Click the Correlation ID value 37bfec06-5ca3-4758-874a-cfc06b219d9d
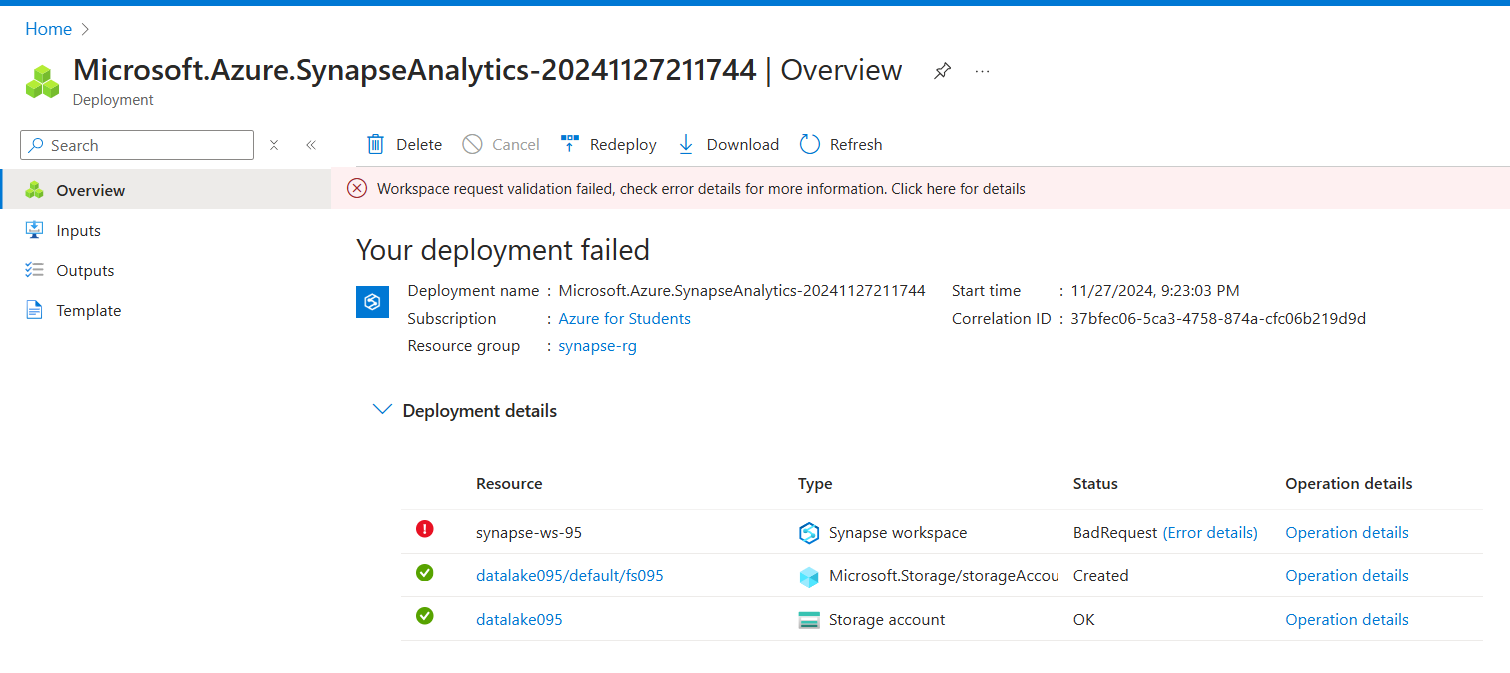 pyautogui.click(x=1218, y=318)
